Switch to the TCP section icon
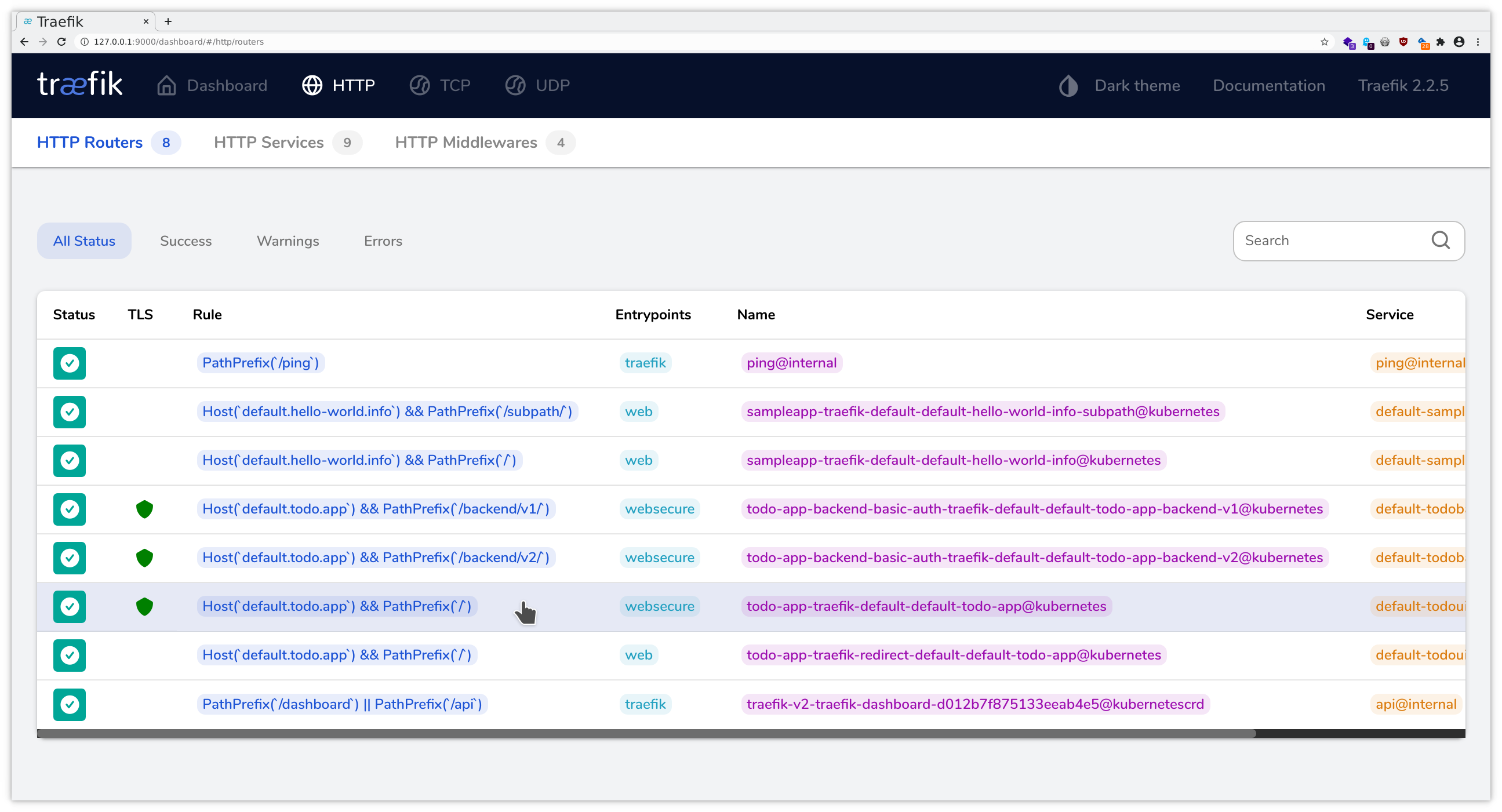This screenshot has height=812, width=1502. [419, 85]
